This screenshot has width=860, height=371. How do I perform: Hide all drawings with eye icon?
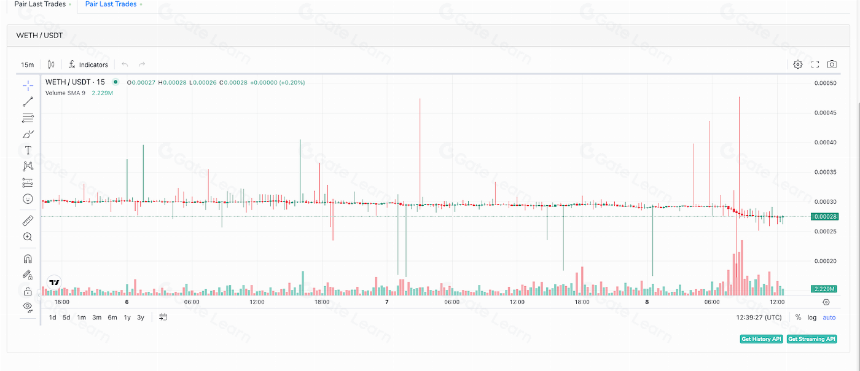click(27, 306)
